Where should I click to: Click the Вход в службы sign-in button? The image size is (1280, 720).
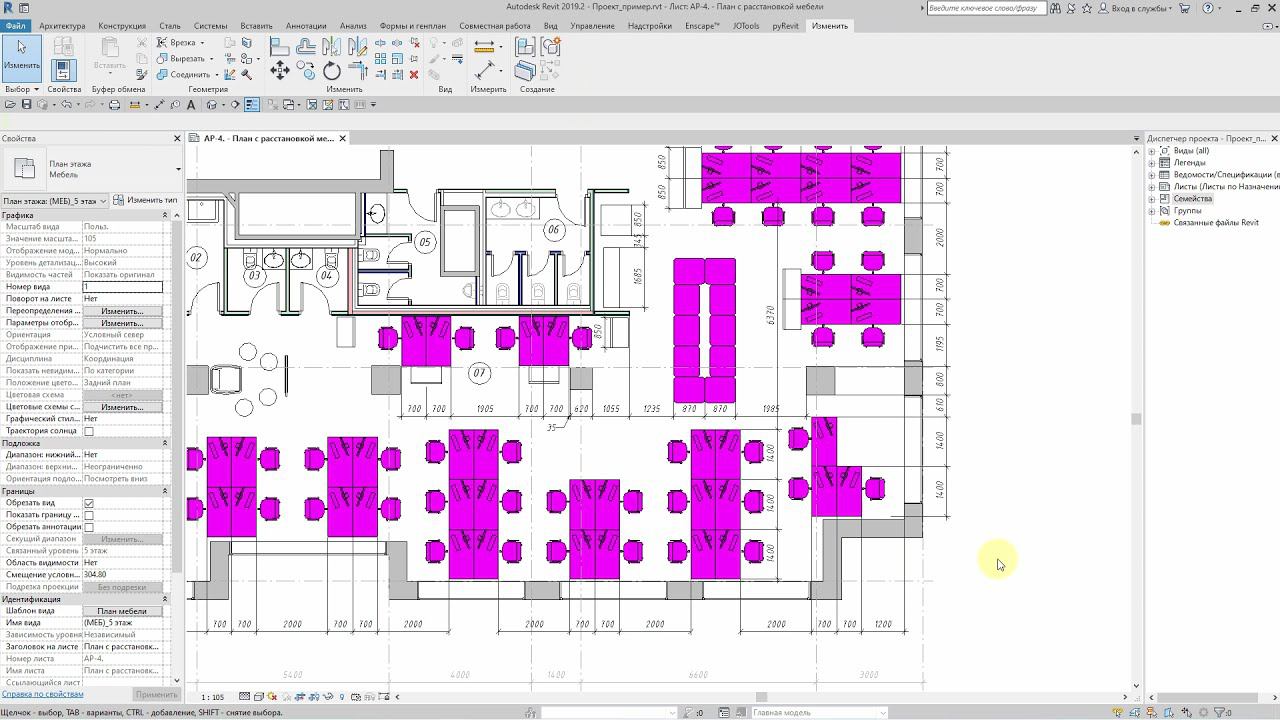(1133, 8)
